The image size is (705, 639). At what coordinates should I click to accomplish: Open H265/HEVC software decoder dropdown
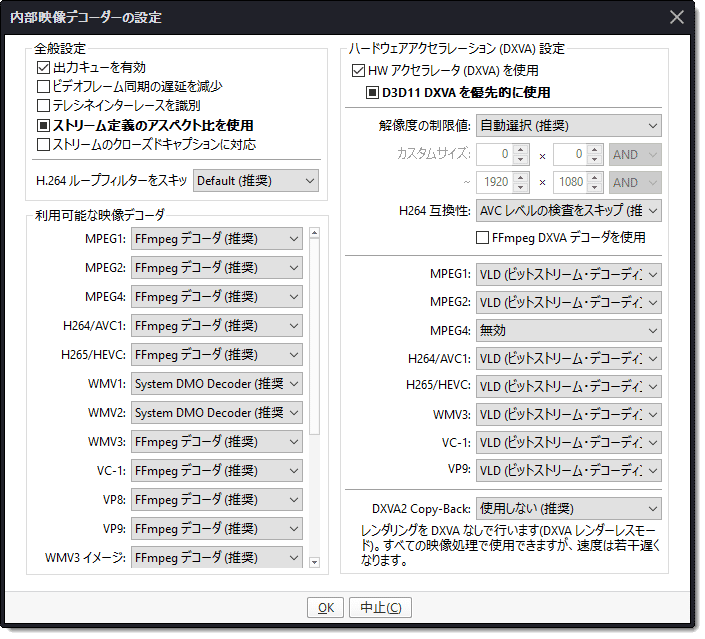tap(217, 355)
